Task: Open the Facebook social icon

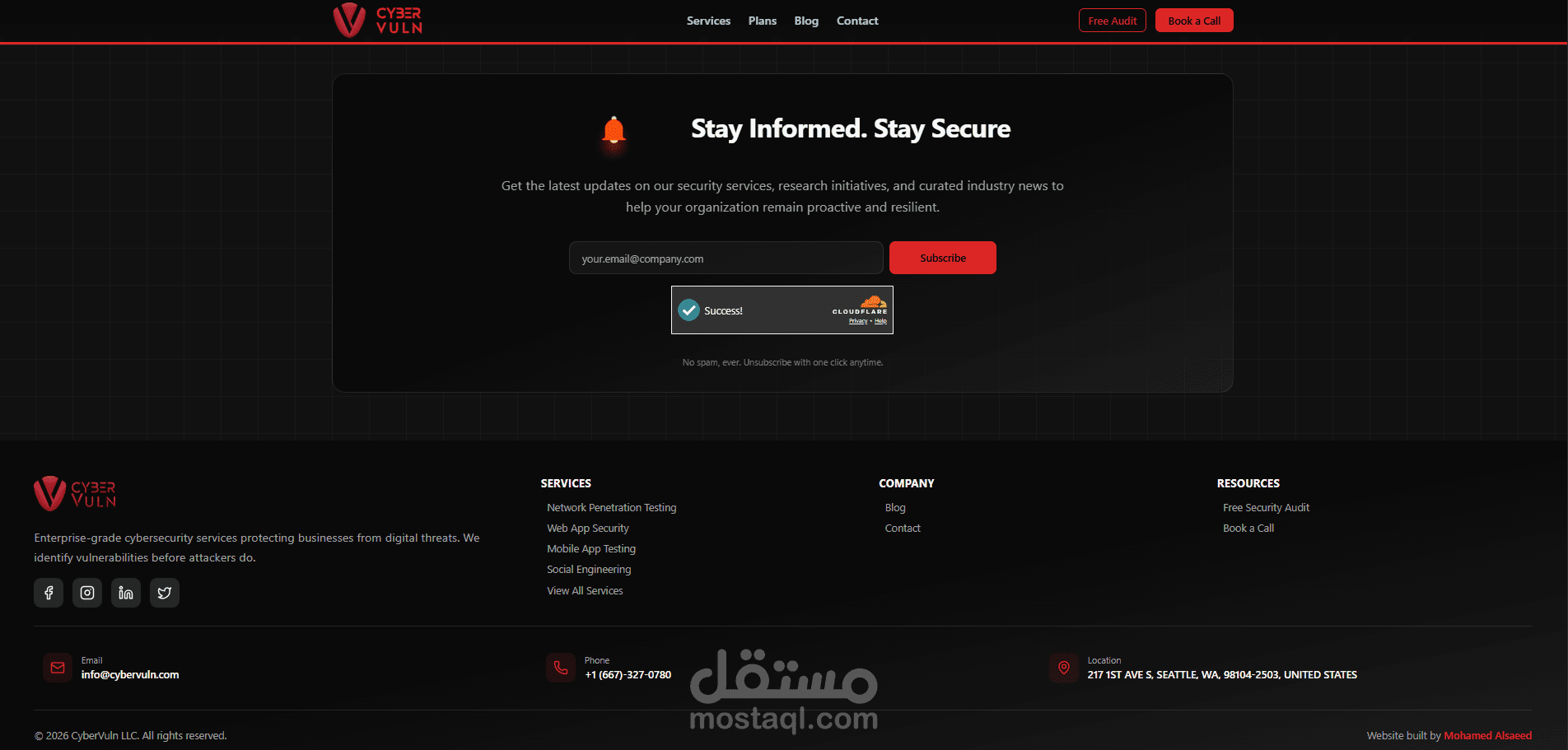Action: click(49, 593)
